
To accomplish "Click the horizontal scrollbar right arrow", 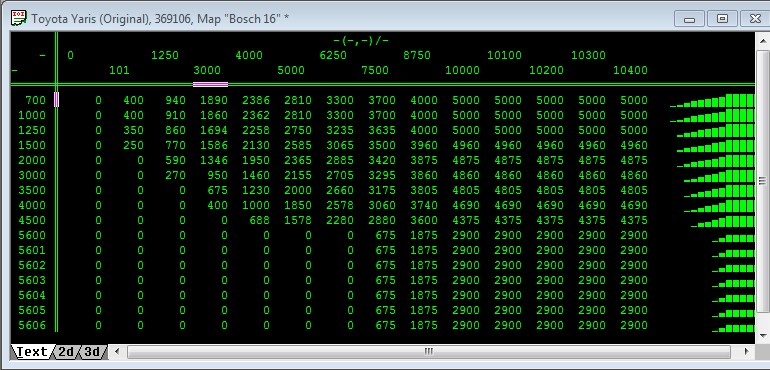I will [746, 351].
